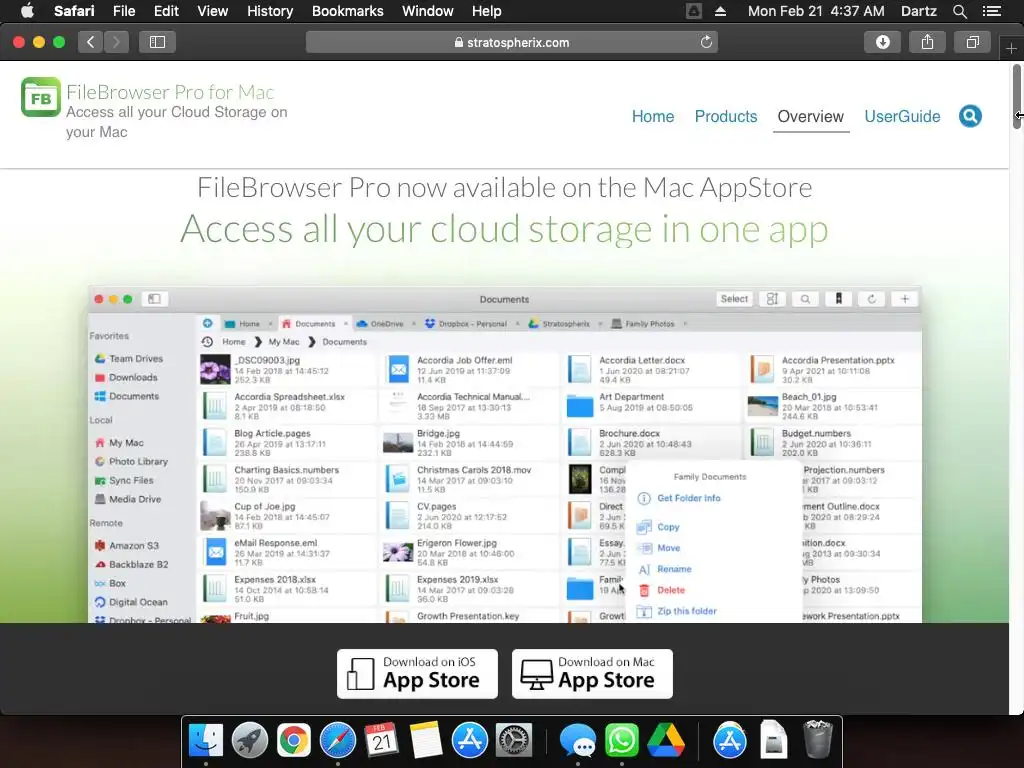Select the Overview nav link
This screenshot has height=768, width=1024.
coord(810,116)
